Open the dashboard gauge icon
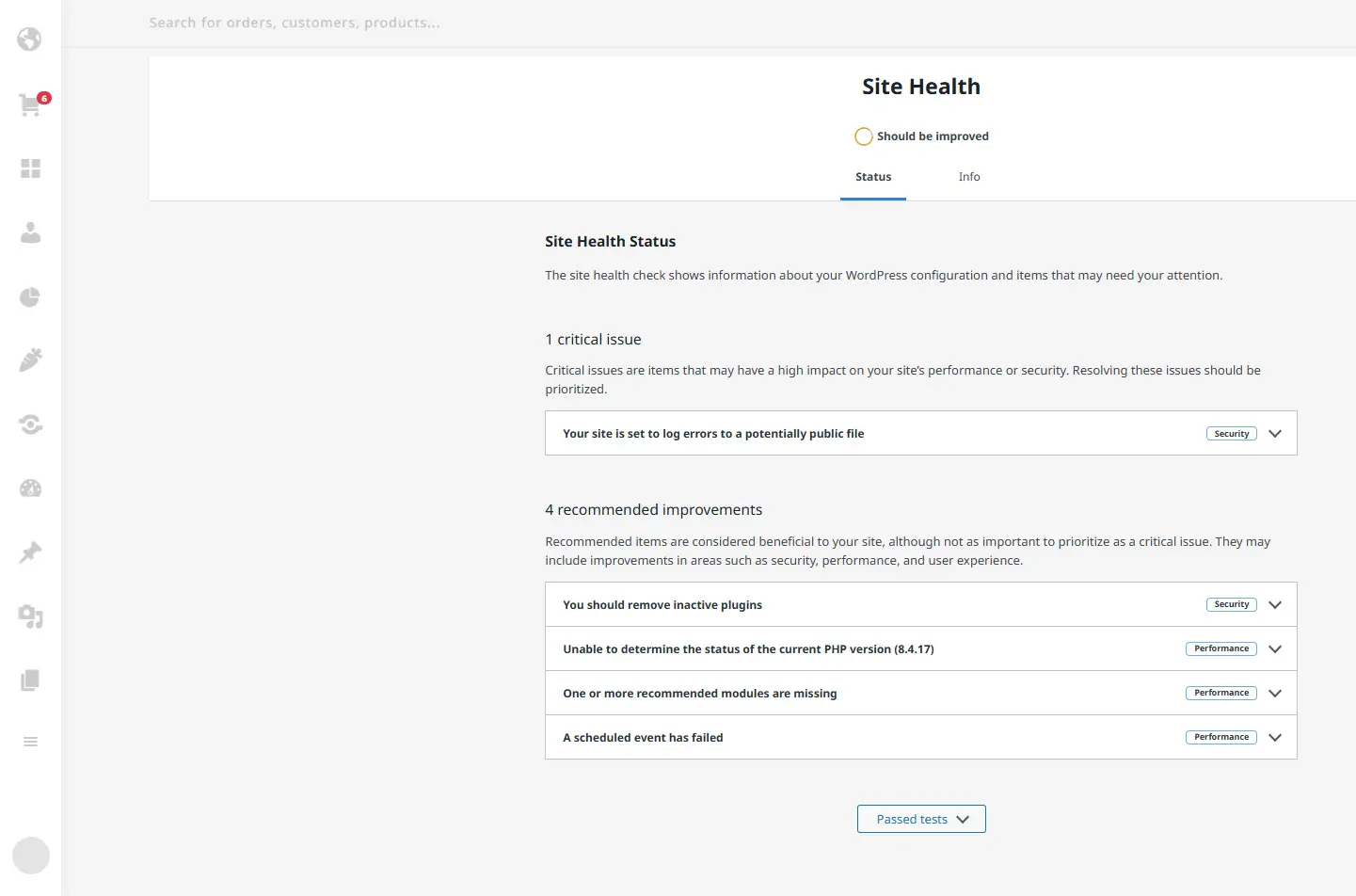 click(x=30, y=488)
